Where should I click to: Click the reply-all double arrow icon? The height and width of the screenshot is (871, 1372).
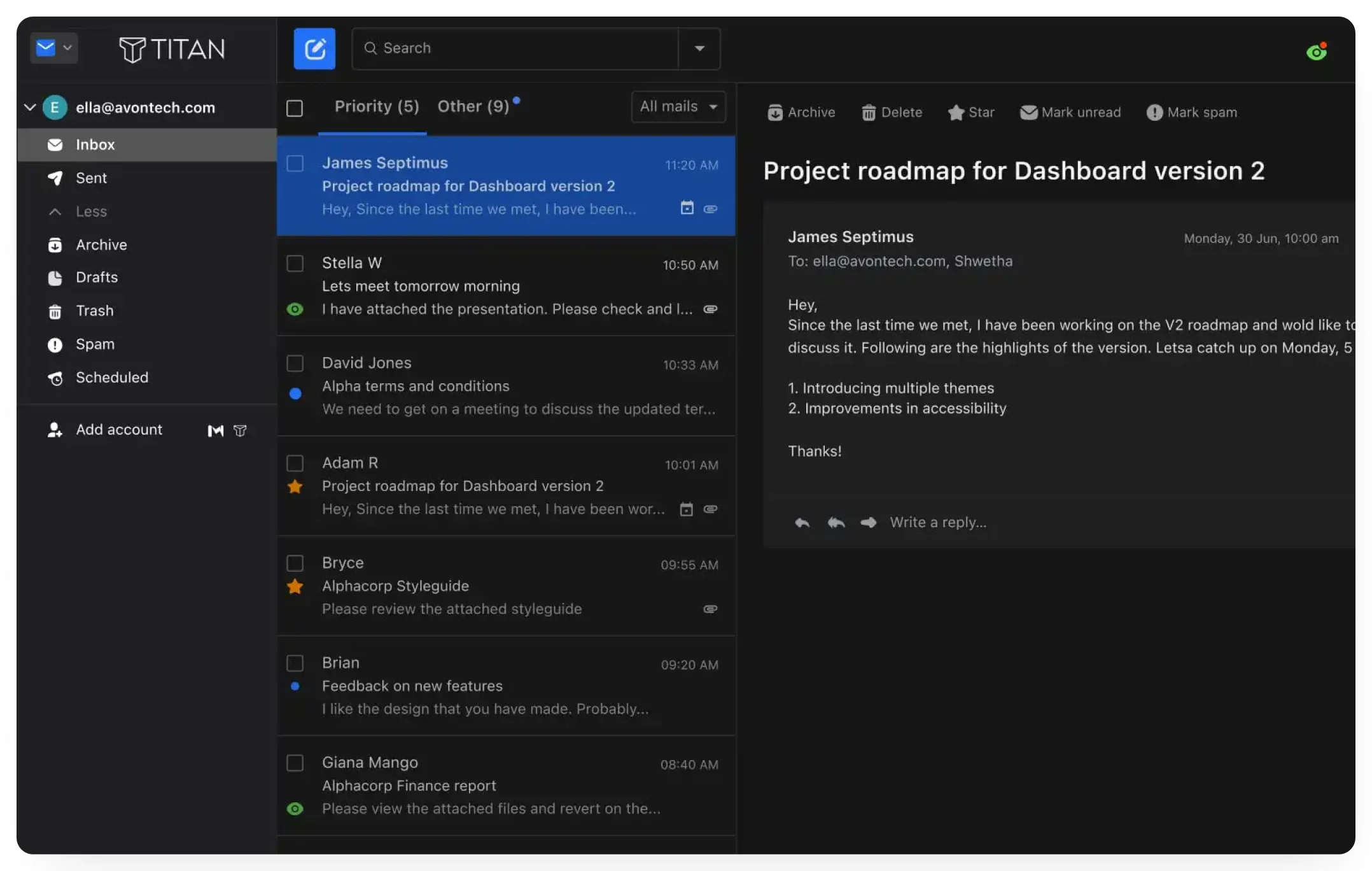836,523
